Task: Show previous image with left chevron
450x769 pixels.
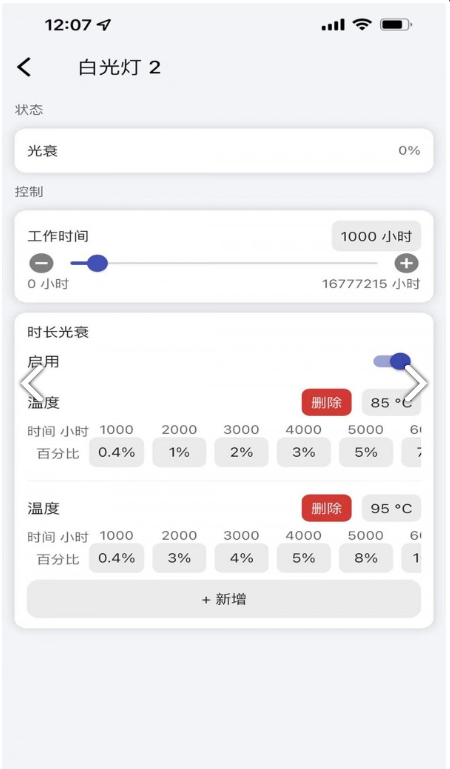Action: click(32, 383)
